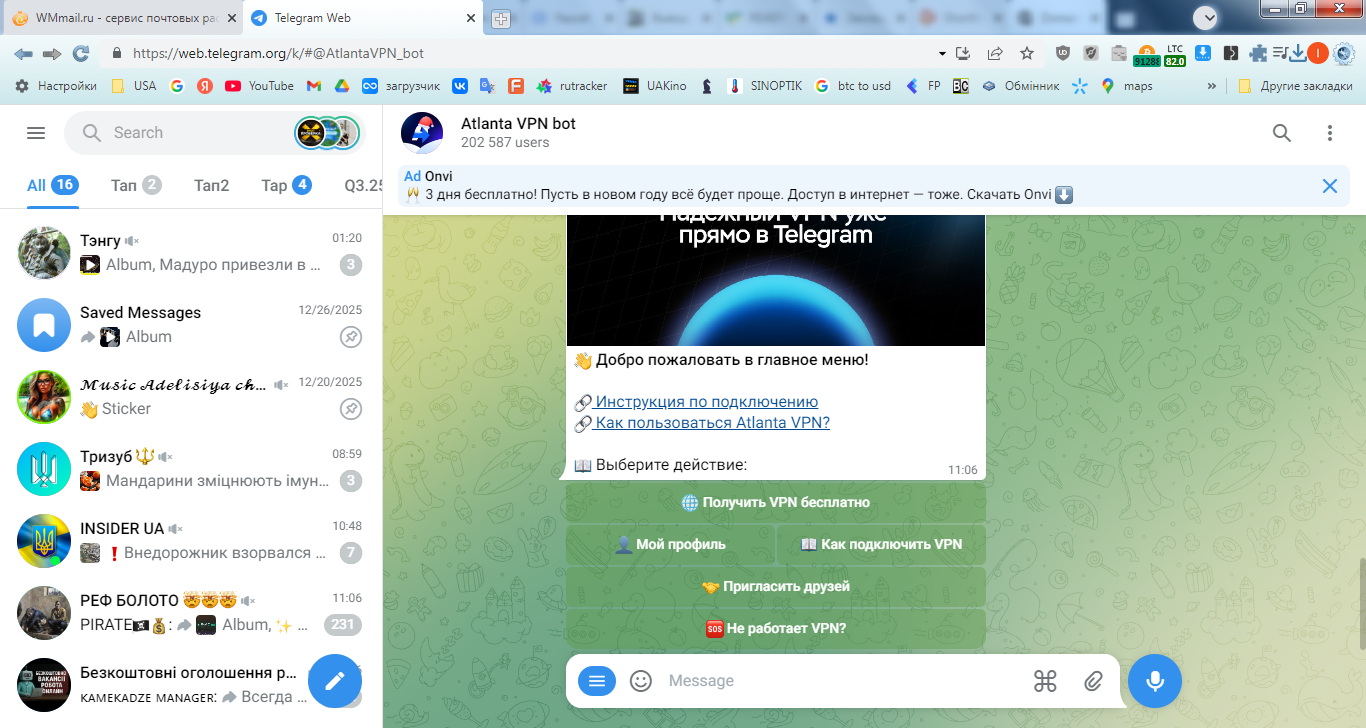
Task: Open the Другие закладки folder
Action: 1295,86
